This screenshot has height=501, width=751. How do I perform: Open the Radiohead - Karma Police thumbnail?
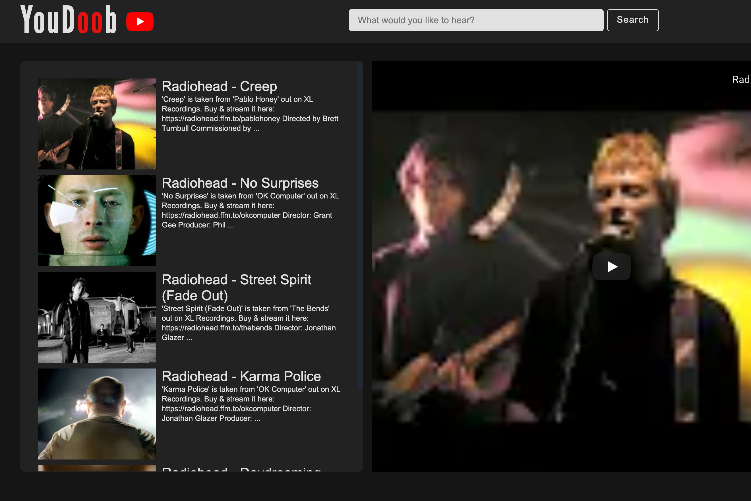click(x=97, y=414)
